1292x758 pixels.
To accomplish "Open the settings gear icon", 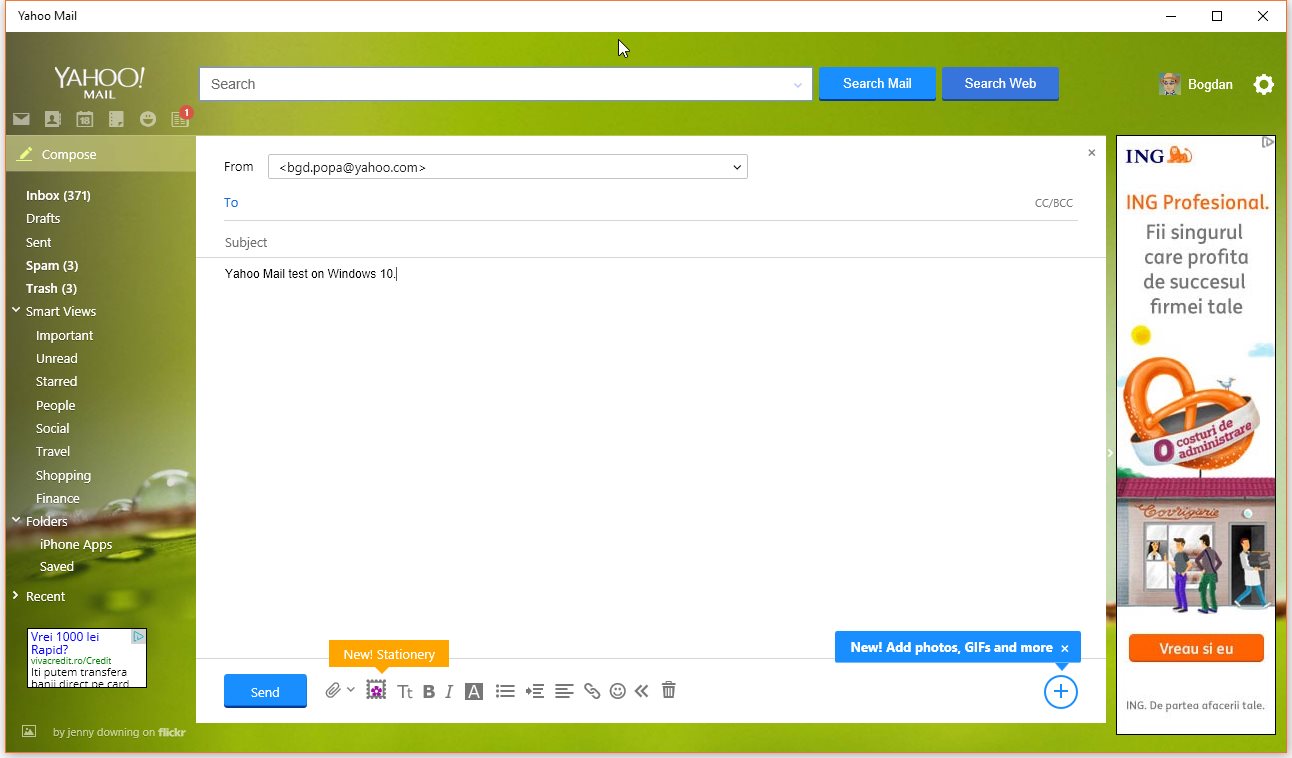I will point(1264,84).
